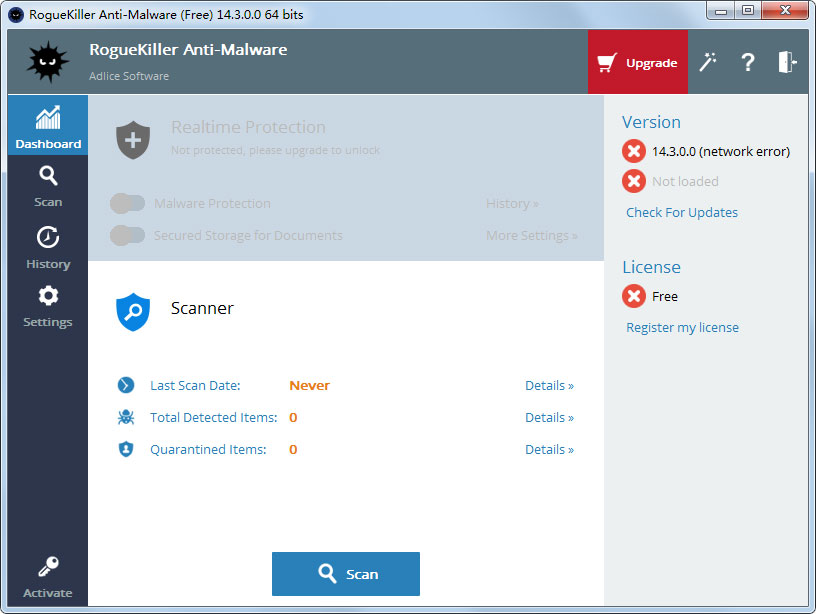816x614 pixels.
Task: Click Register my license
Action: tap(682, 327)
